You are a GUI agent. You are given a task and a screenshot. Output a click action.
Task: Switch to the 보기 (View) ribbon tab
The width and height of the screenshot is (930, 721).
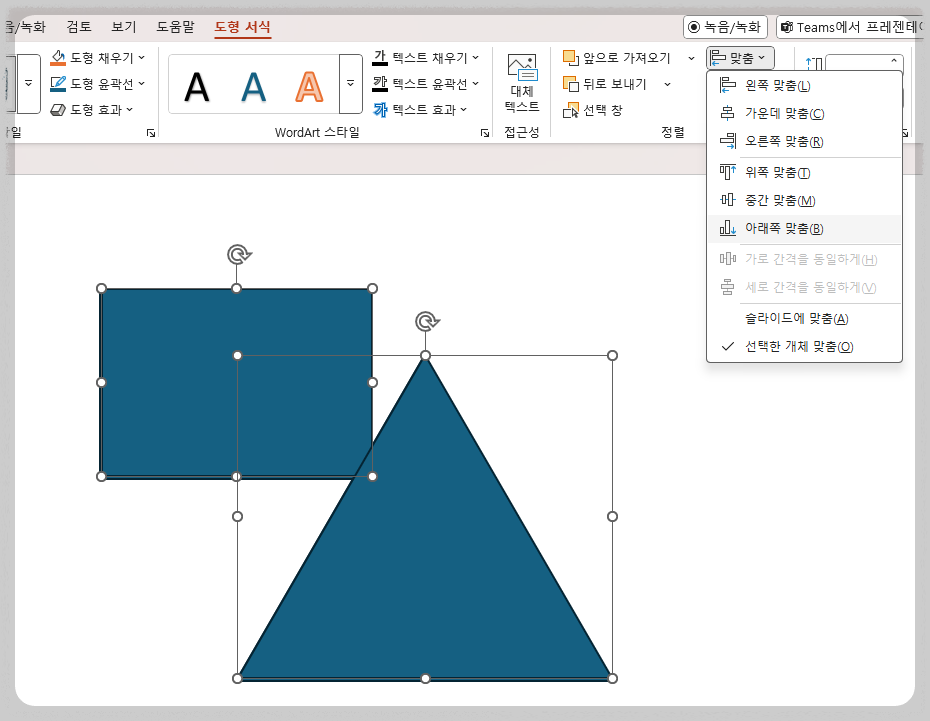coord(123,28)
